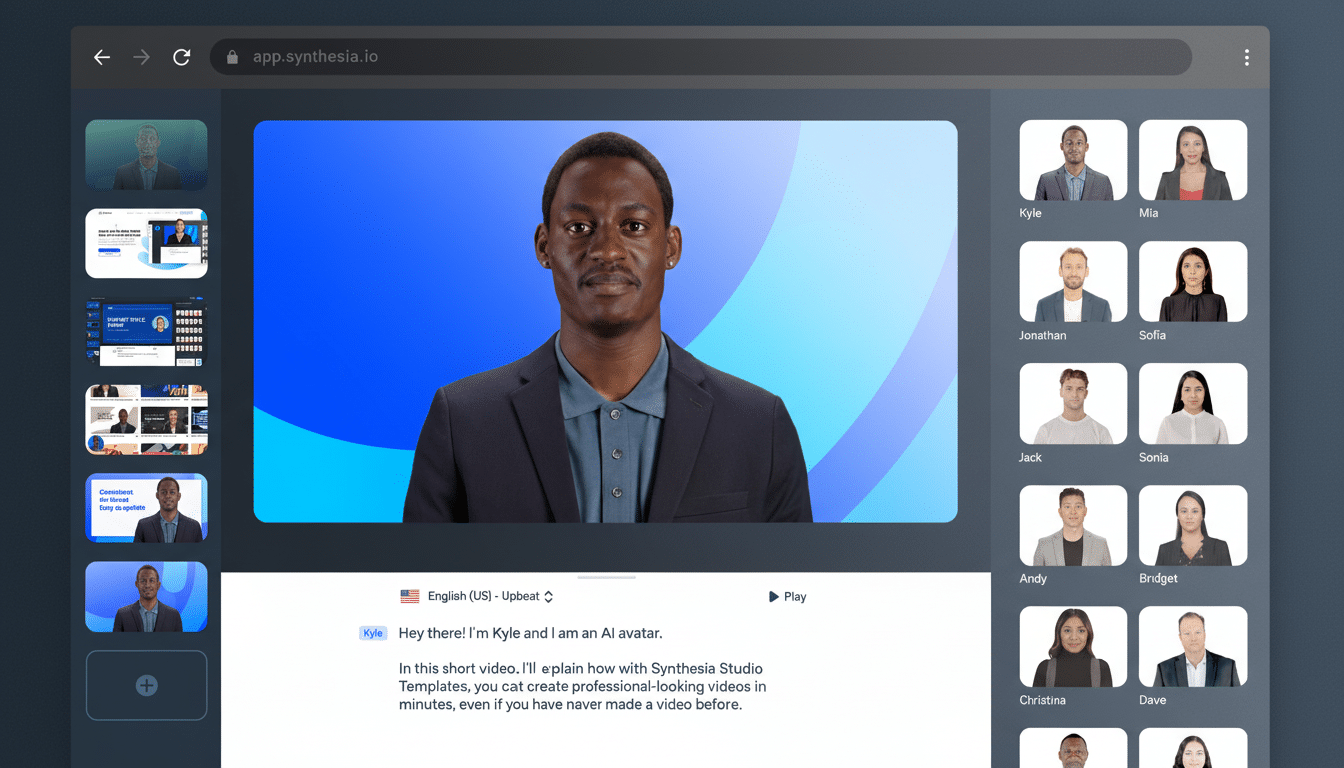Add a new scene with the plus icon
1344x768 pixels.
[x=146, y=685]
